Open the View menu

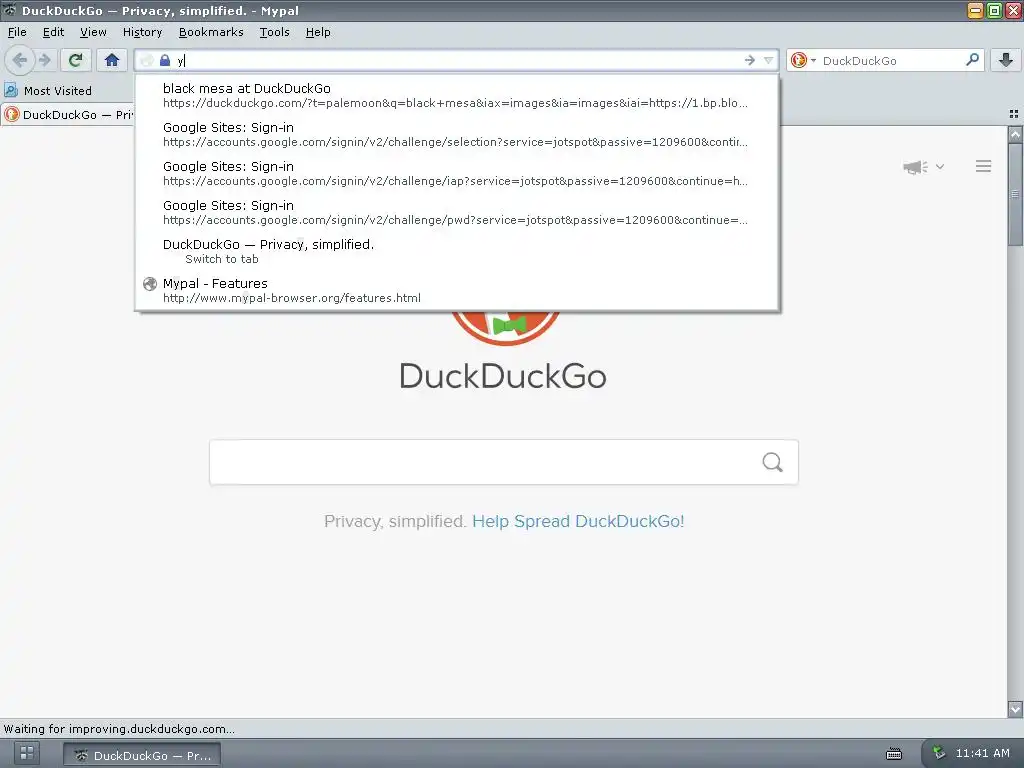[93, 32]
